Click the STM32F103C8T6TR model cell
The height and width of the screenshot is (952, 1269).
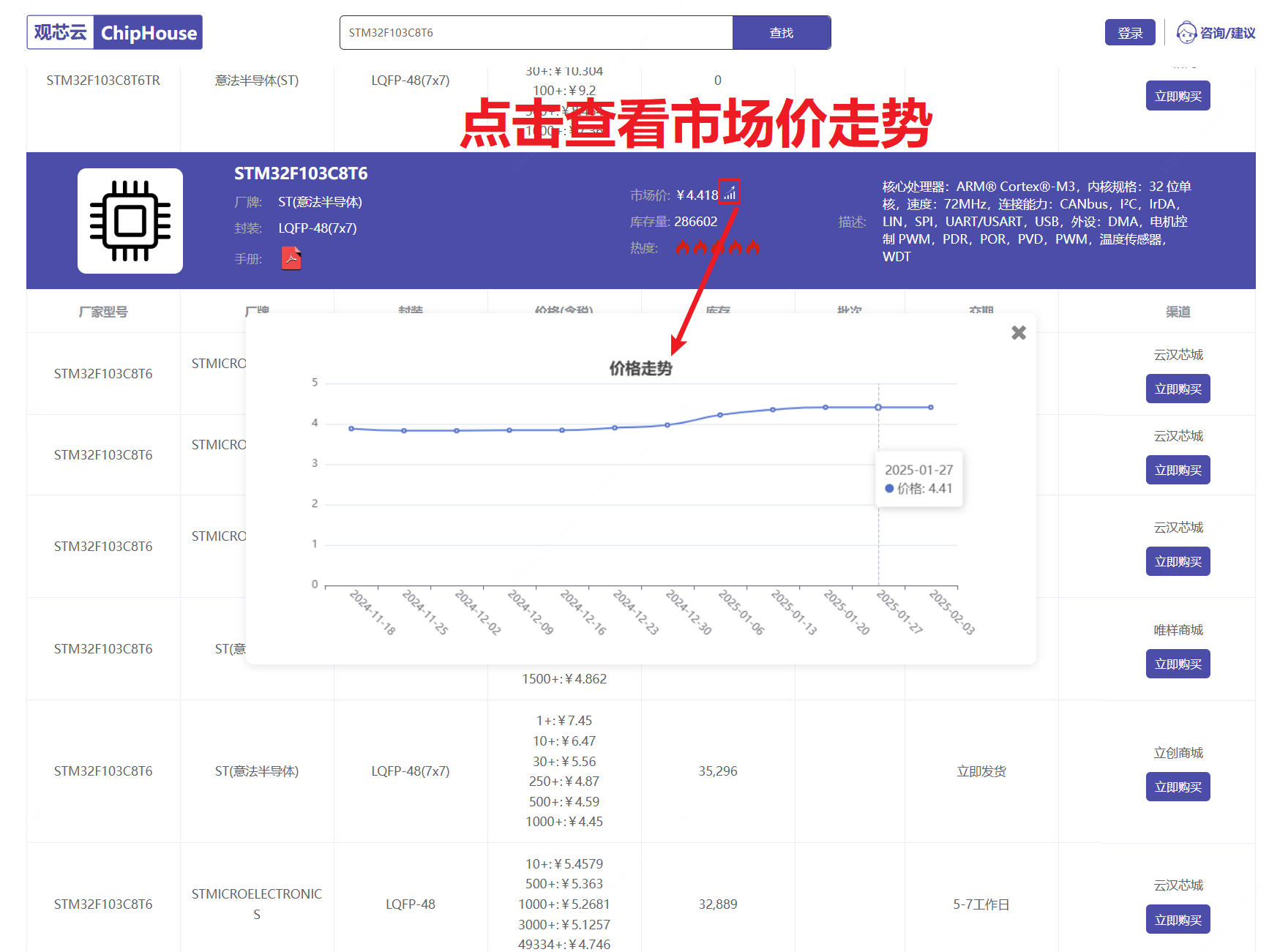(103, 80)
